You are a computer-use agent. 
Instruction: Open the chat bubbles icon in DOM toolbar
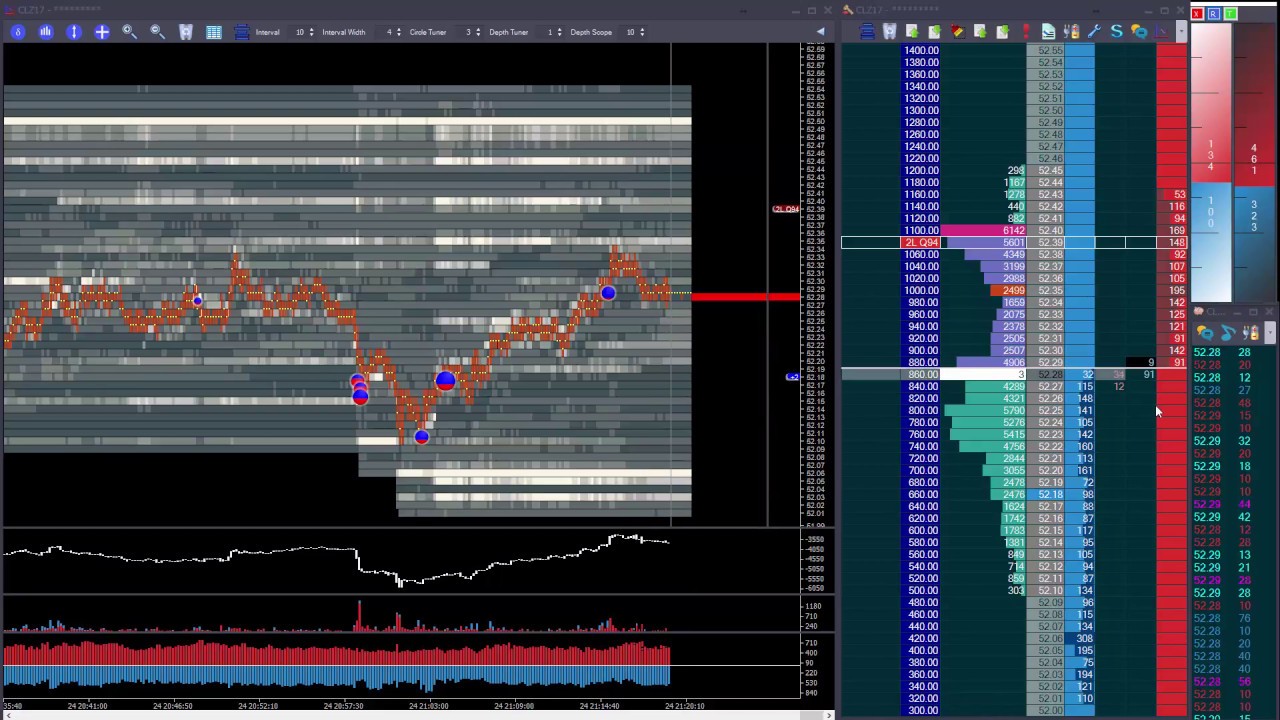(1139, 32)
